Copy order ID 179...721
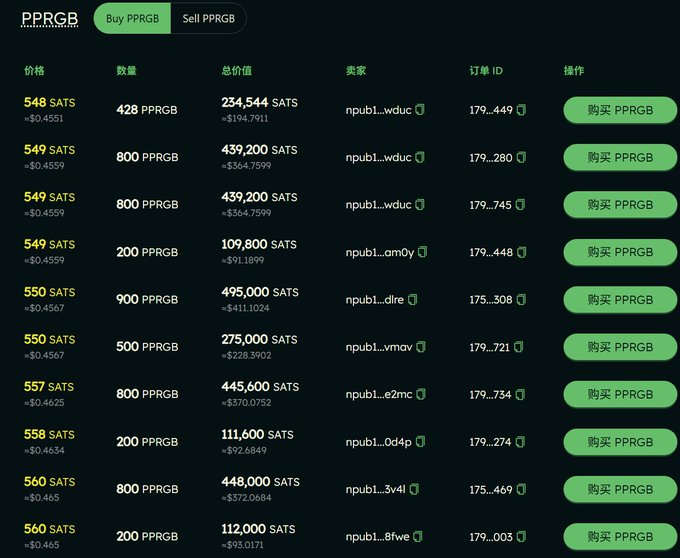The height and width of the screenshot is (558, 680). (x=519, y=346)
